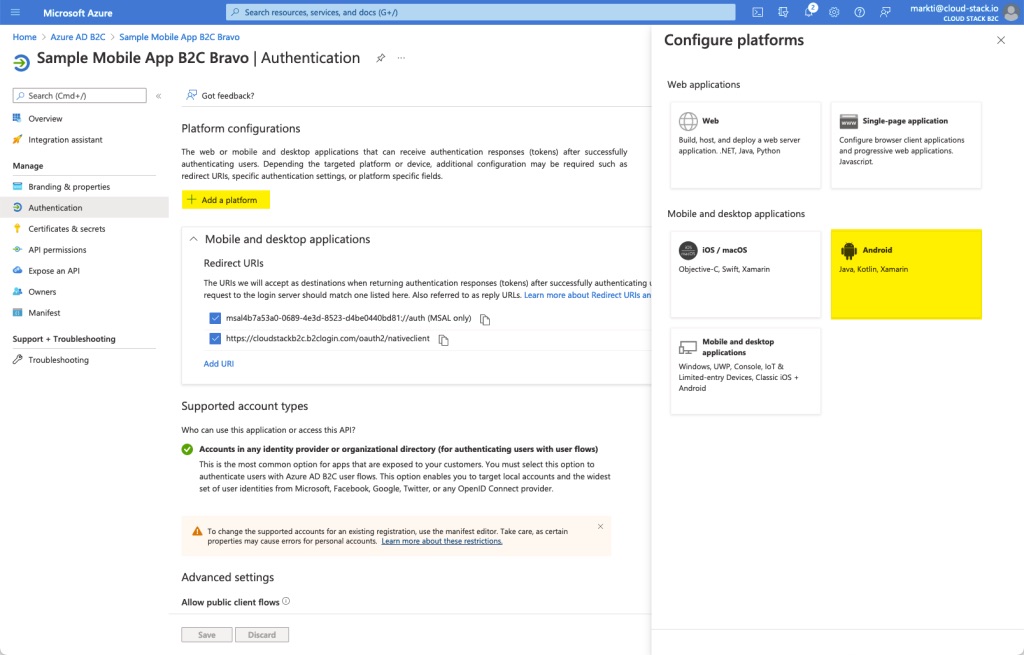Select the iOS / macOS platform card
The width and height of the screenshot is (1024, 655).
coord(745,274)
